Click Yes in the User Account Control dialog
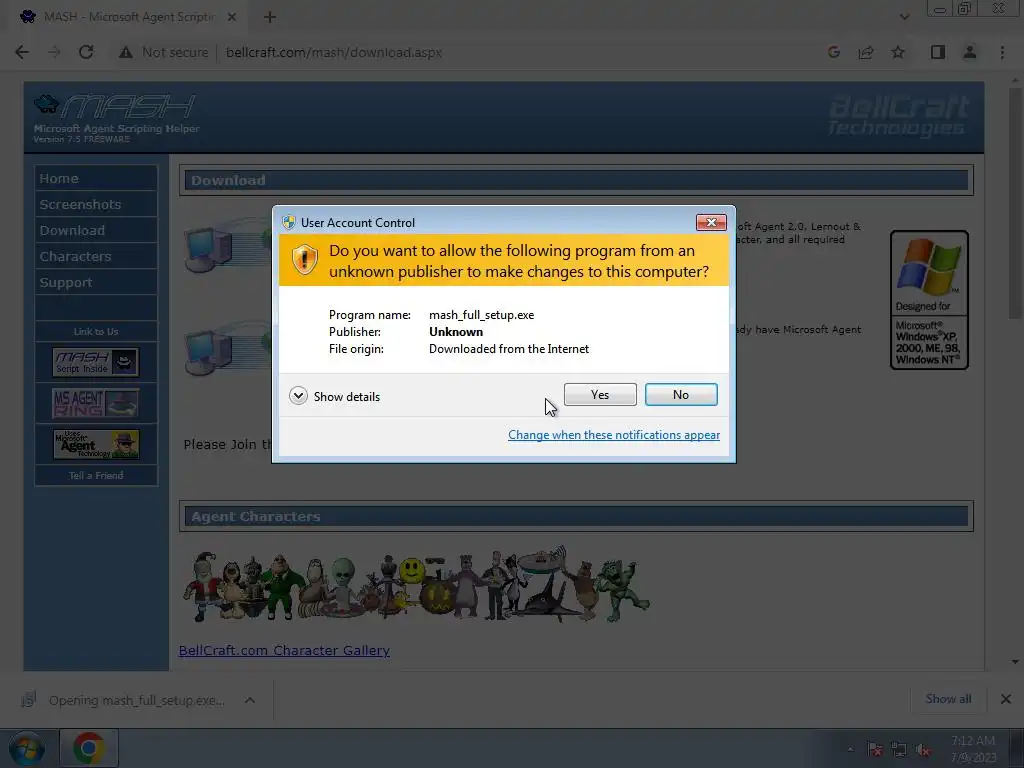The width and height of the screenshot is (1024, 768). tap(600, 394)
